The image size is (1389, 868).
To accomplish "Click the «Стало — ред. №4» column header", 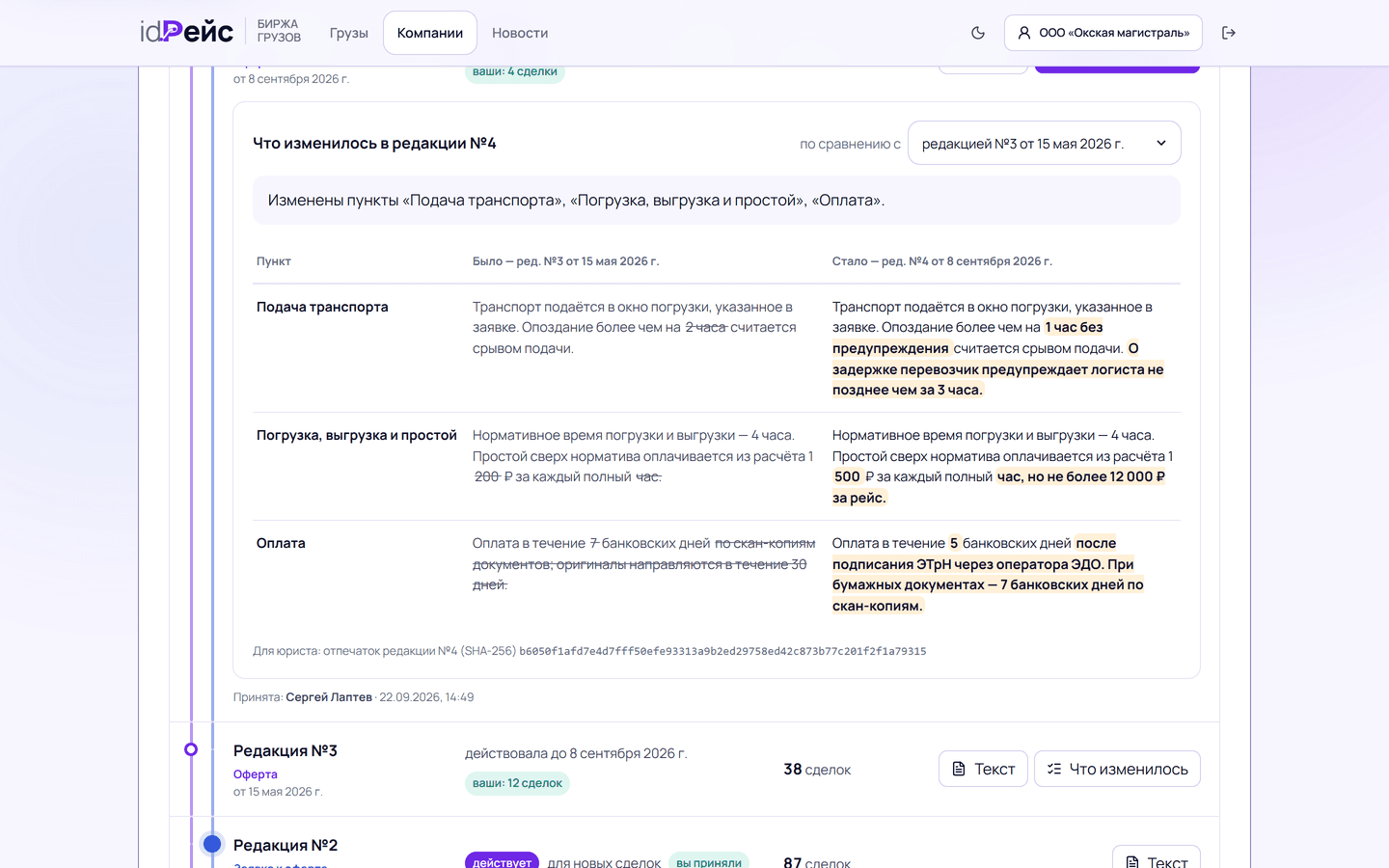I will (942, 261).
